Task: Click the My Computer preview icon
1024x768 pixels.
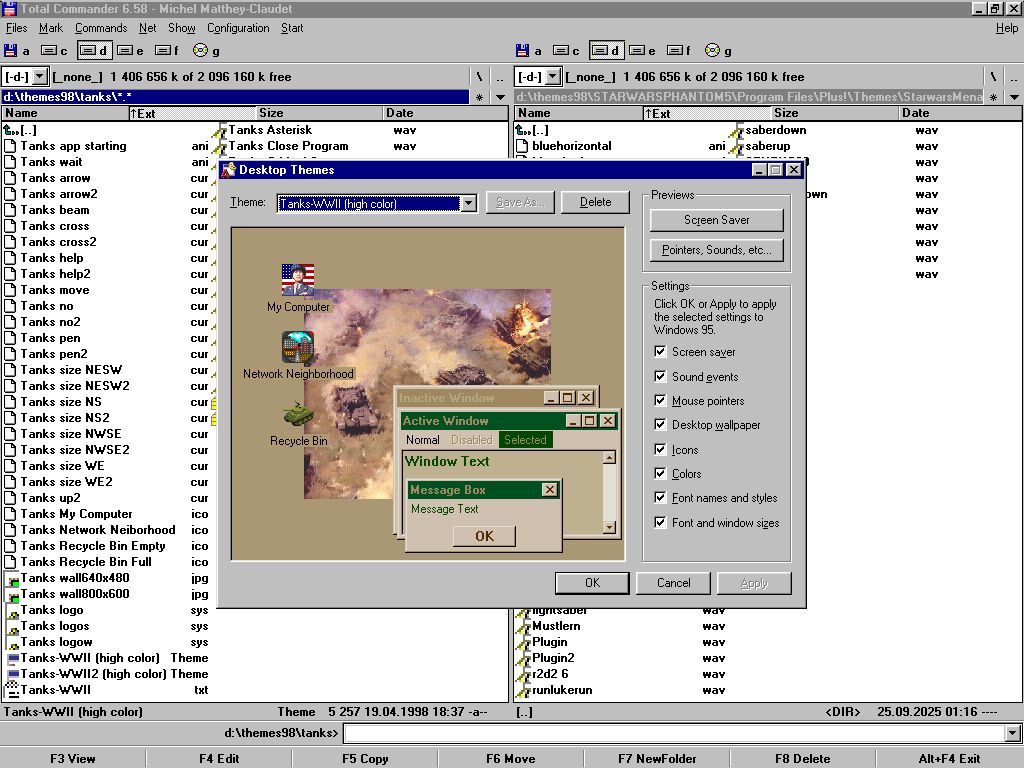Action: click(x=298, y=280)
